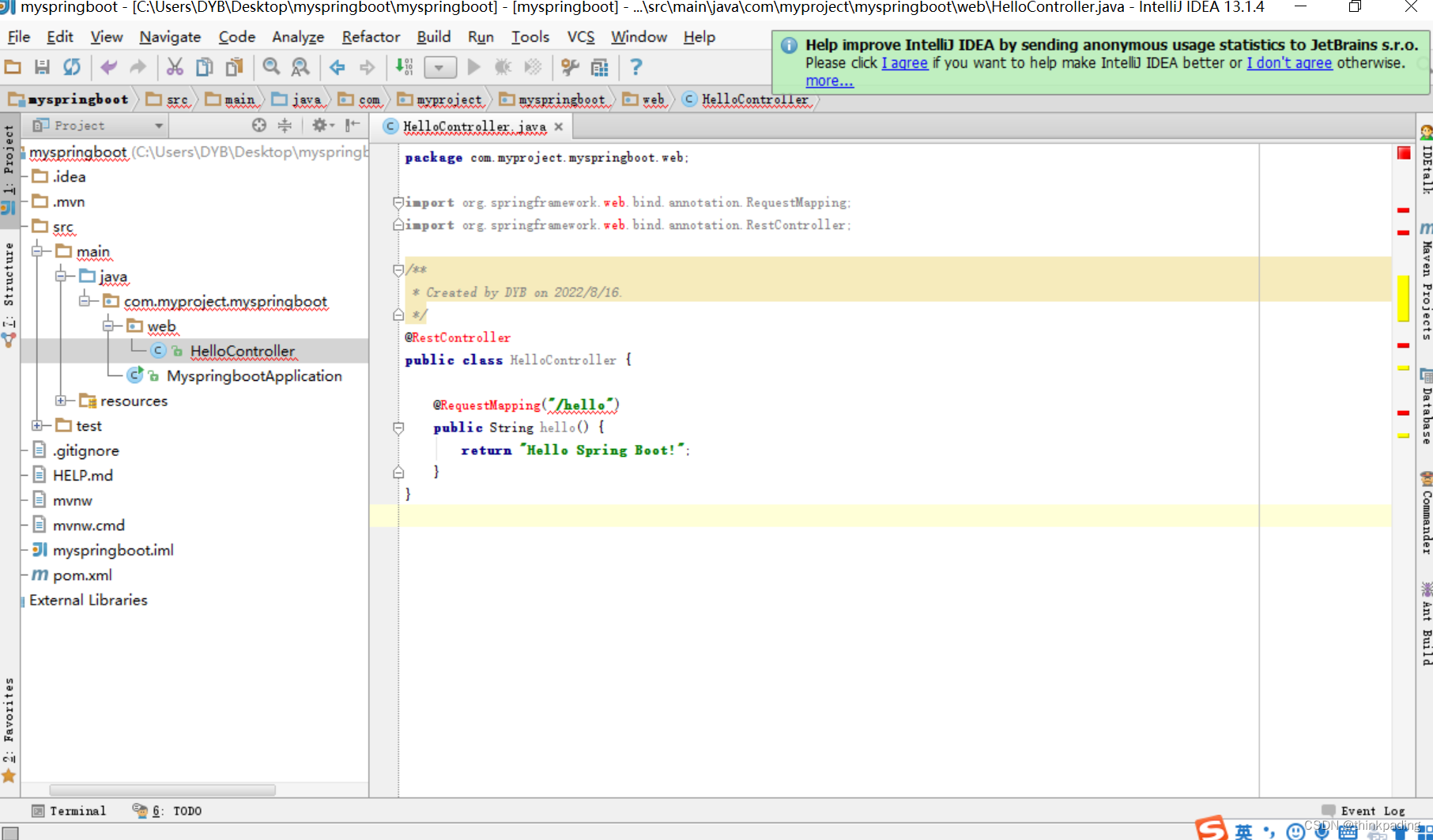The height and width of the screenshot is (840, 1433).
Task: Click the "more..." notification link
Action: [x=829, y=81]
